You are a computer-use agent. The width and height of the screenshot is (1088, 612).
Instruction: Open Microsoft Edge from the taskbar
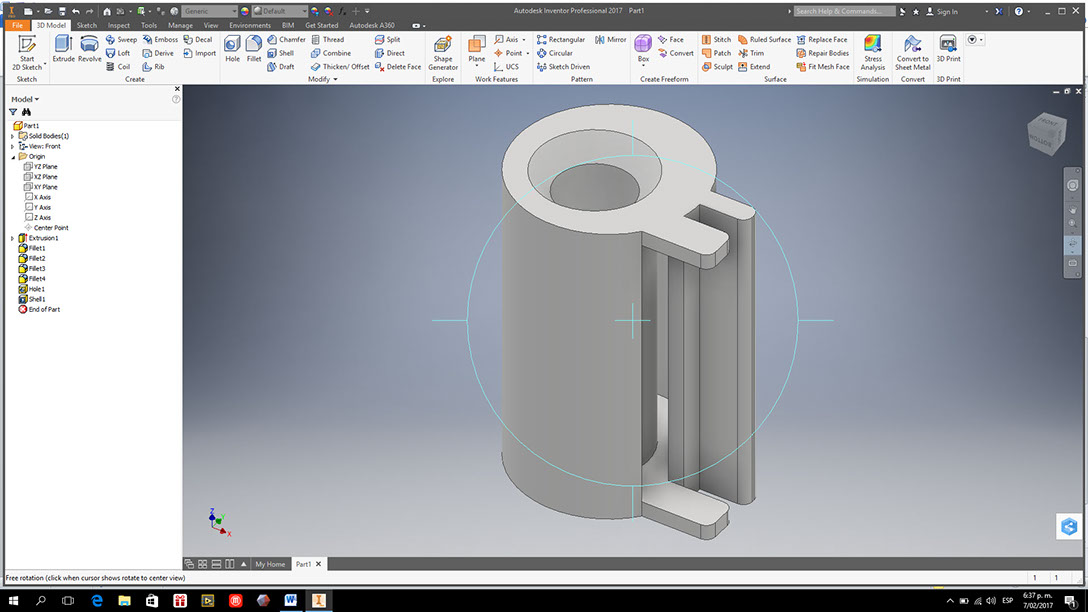[96, 600]
